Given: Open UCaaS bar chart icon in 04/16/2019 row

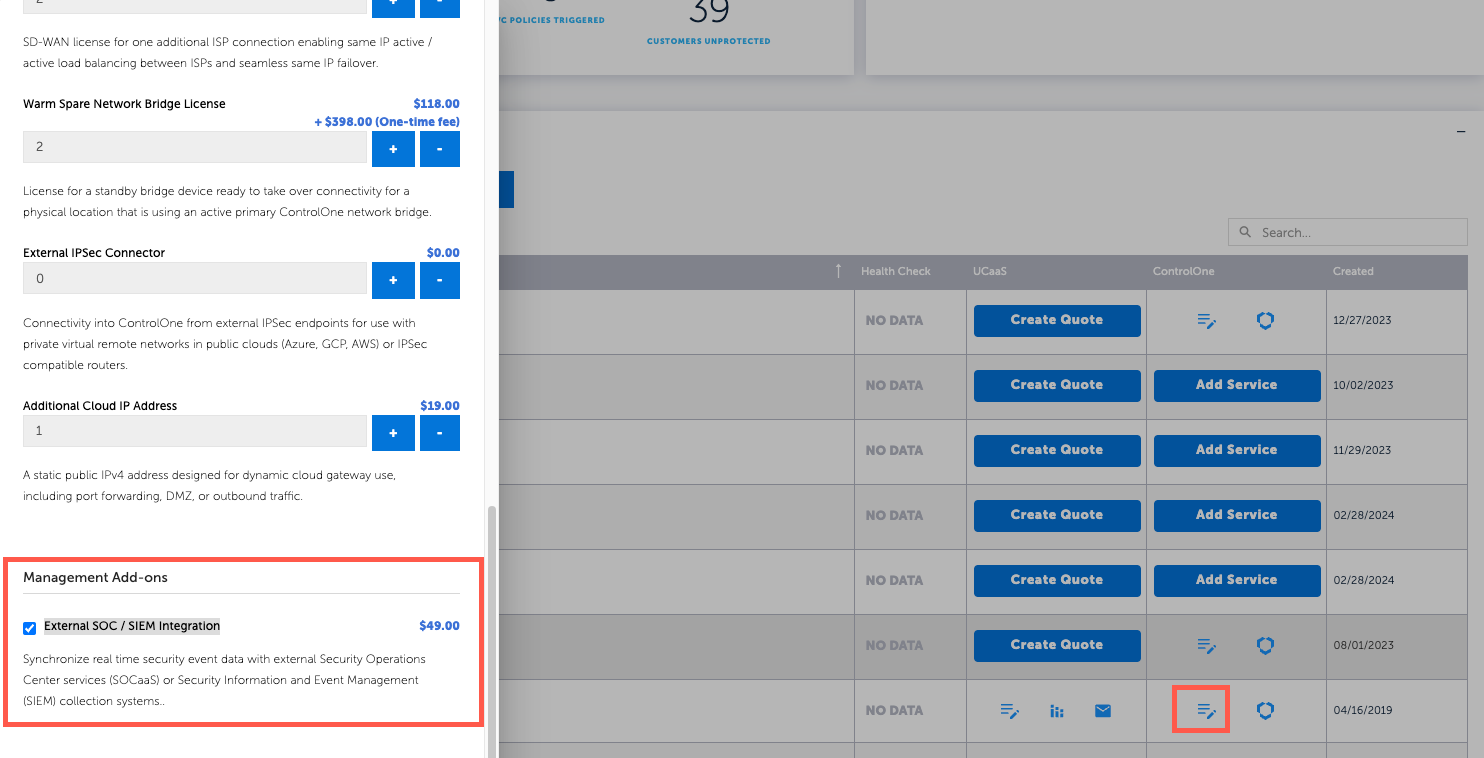Looking at the screenshot, I should [1056, 711].
